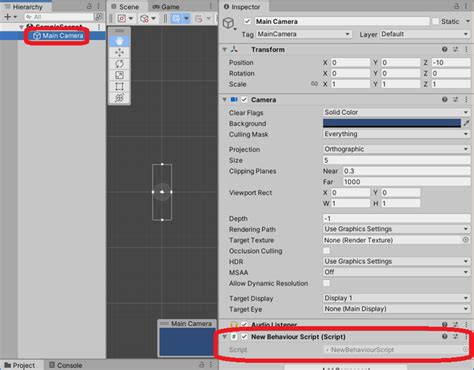Click the Hierarchy search field
Image resolution: width=474 pixels, height=370 pixels.
(59, 17)
